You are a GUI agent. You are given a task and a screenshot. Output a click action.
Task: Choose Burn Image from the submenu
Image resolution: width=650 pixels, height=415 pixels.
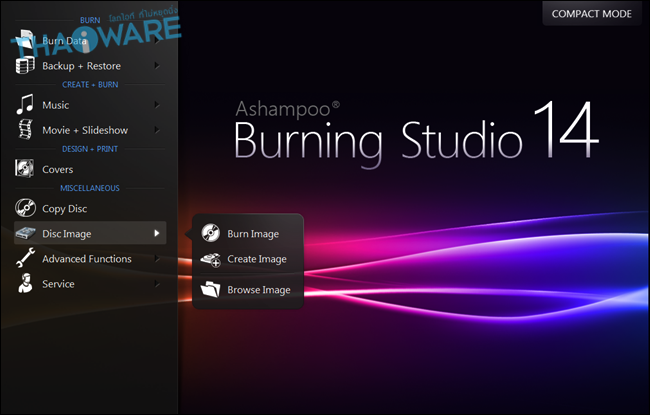click(x=248, y=233)
